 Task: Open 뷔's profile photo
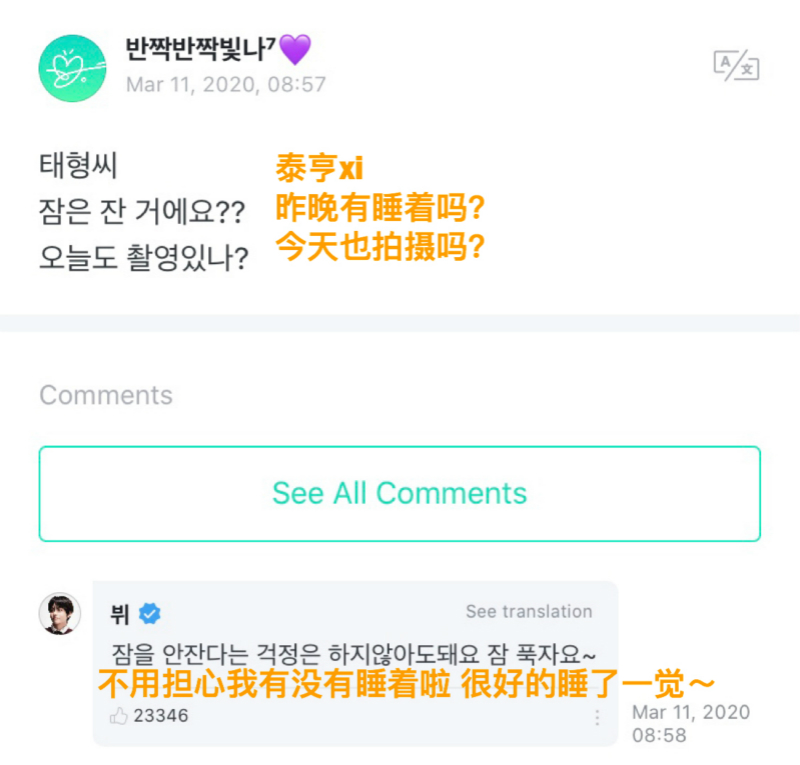pos(60,613)
